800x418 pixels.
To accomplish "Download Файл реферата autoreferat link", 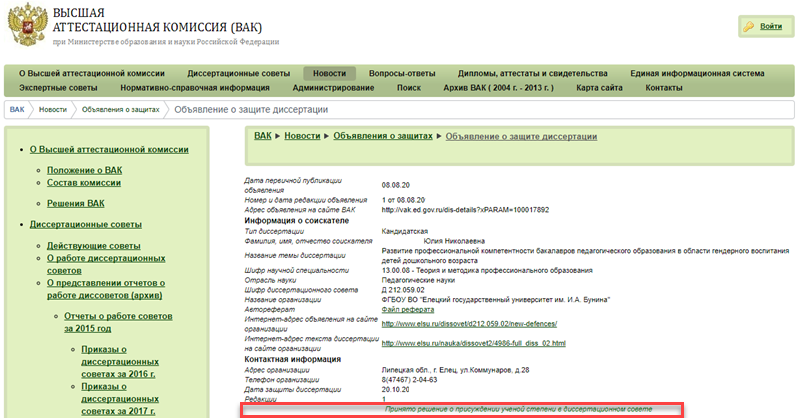I will [408, 312].
